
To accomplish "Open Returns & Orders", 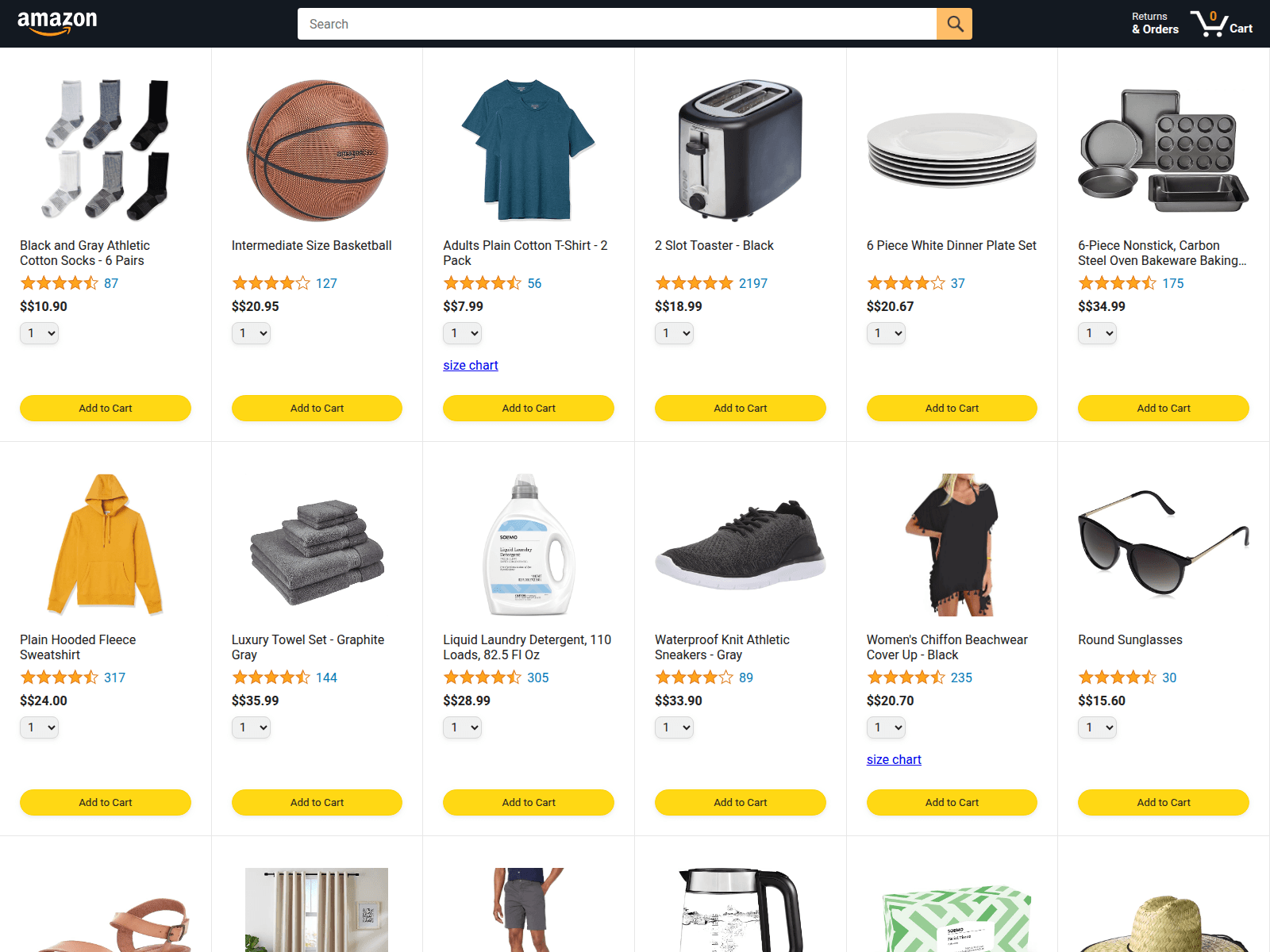I will pos(1155,23).
